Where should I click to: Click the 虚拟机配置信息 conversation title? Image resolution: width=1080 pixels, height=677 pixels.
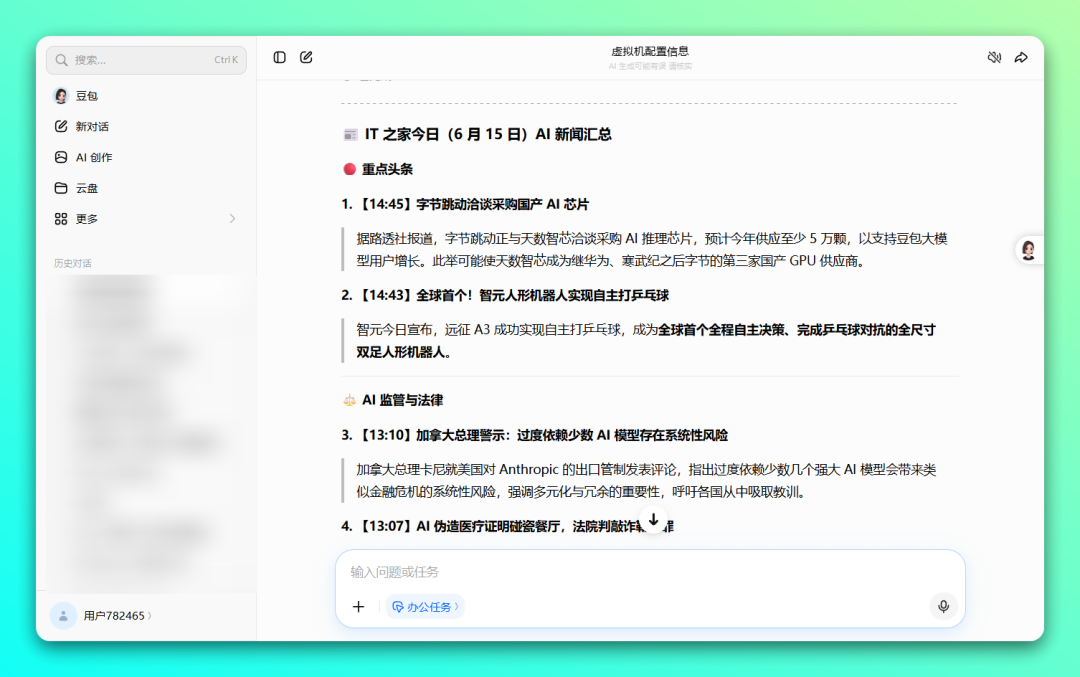(650, 51)
